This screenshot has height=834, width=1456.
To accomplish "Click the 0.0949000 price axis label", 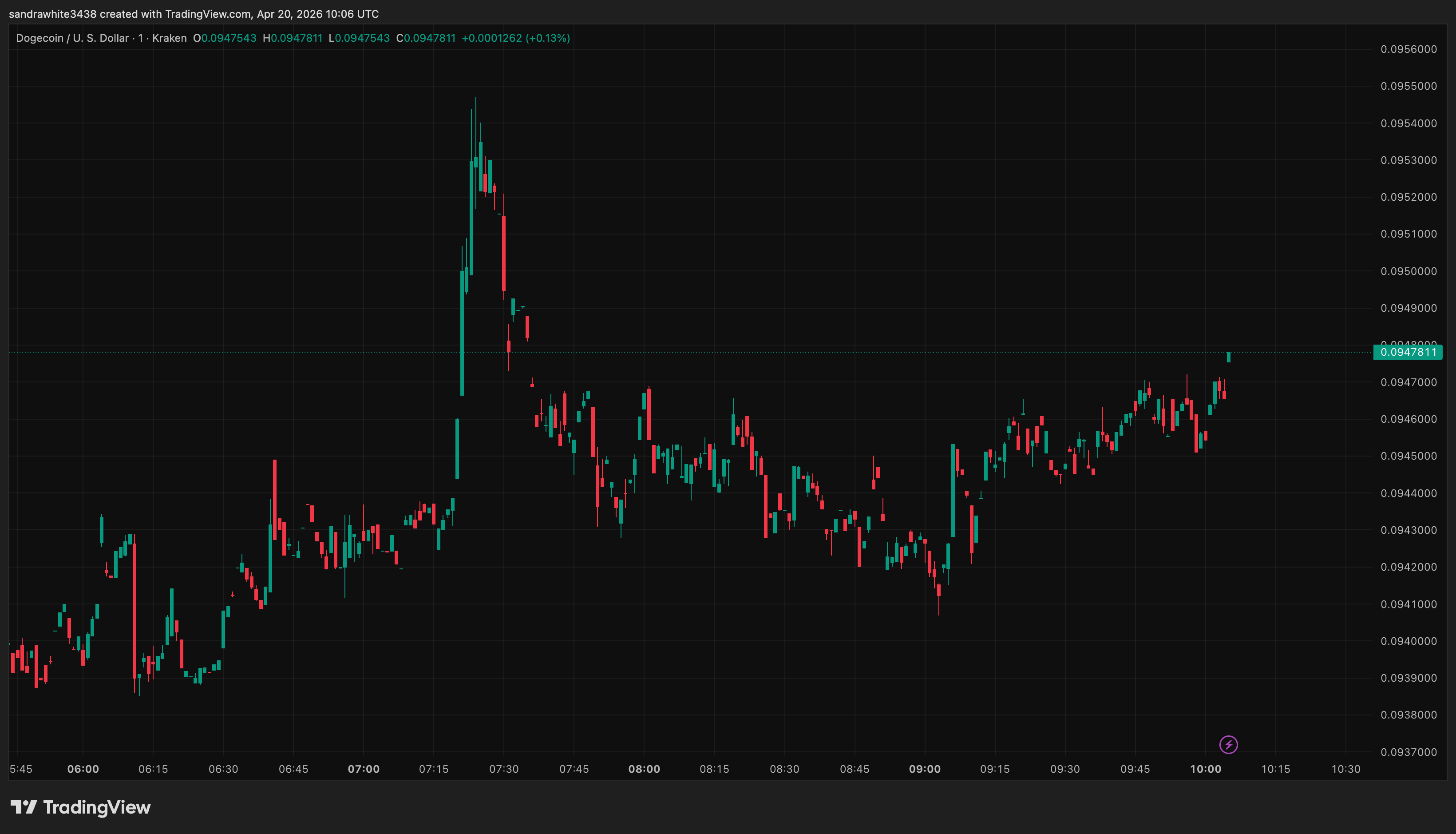I will [1409, 308].
